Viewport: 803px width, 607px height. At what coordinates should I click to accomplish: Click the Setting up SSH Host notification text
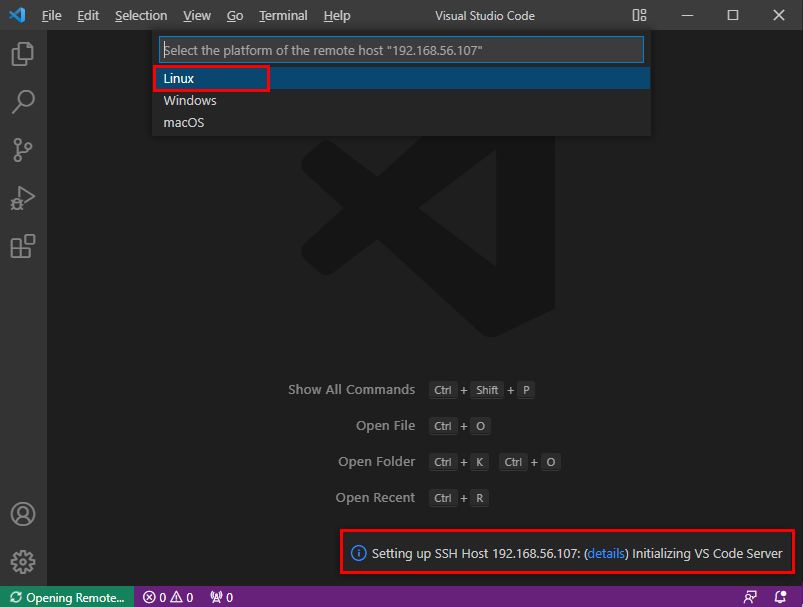point(577,553)
